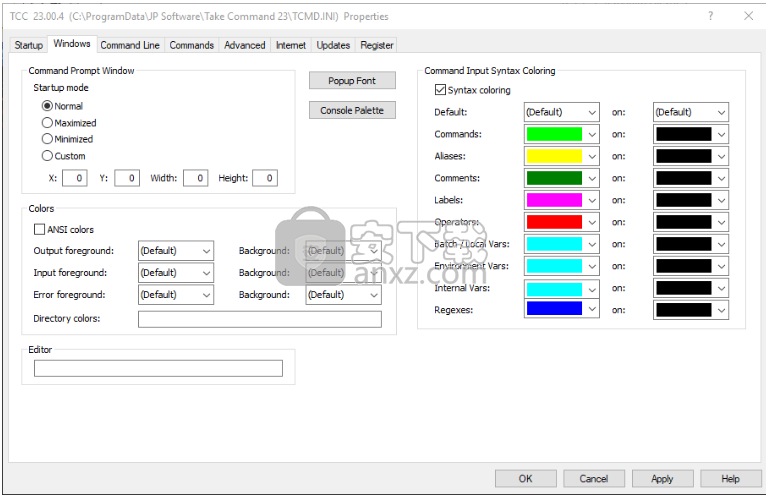Expand the Operators background color arrow
The height and width of the screenshot is (495, 766).
[722, 222]
